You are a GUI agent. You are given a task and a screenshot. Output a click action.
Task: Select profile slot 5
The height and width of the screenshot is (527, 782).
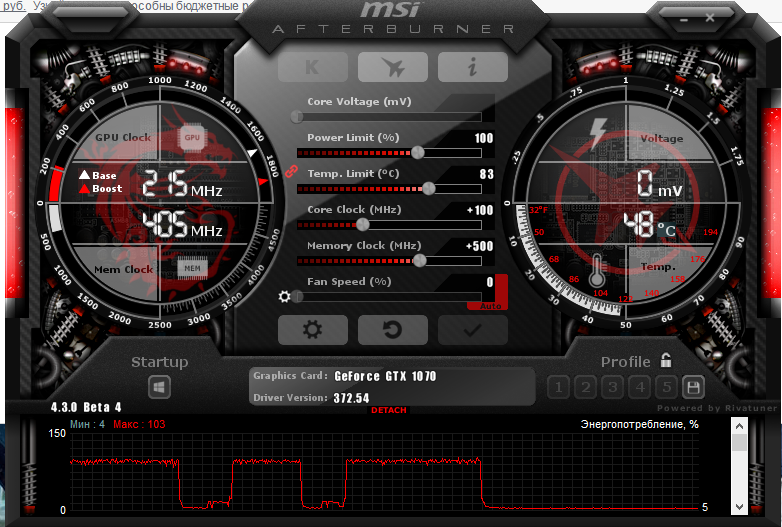coord(666,387)
